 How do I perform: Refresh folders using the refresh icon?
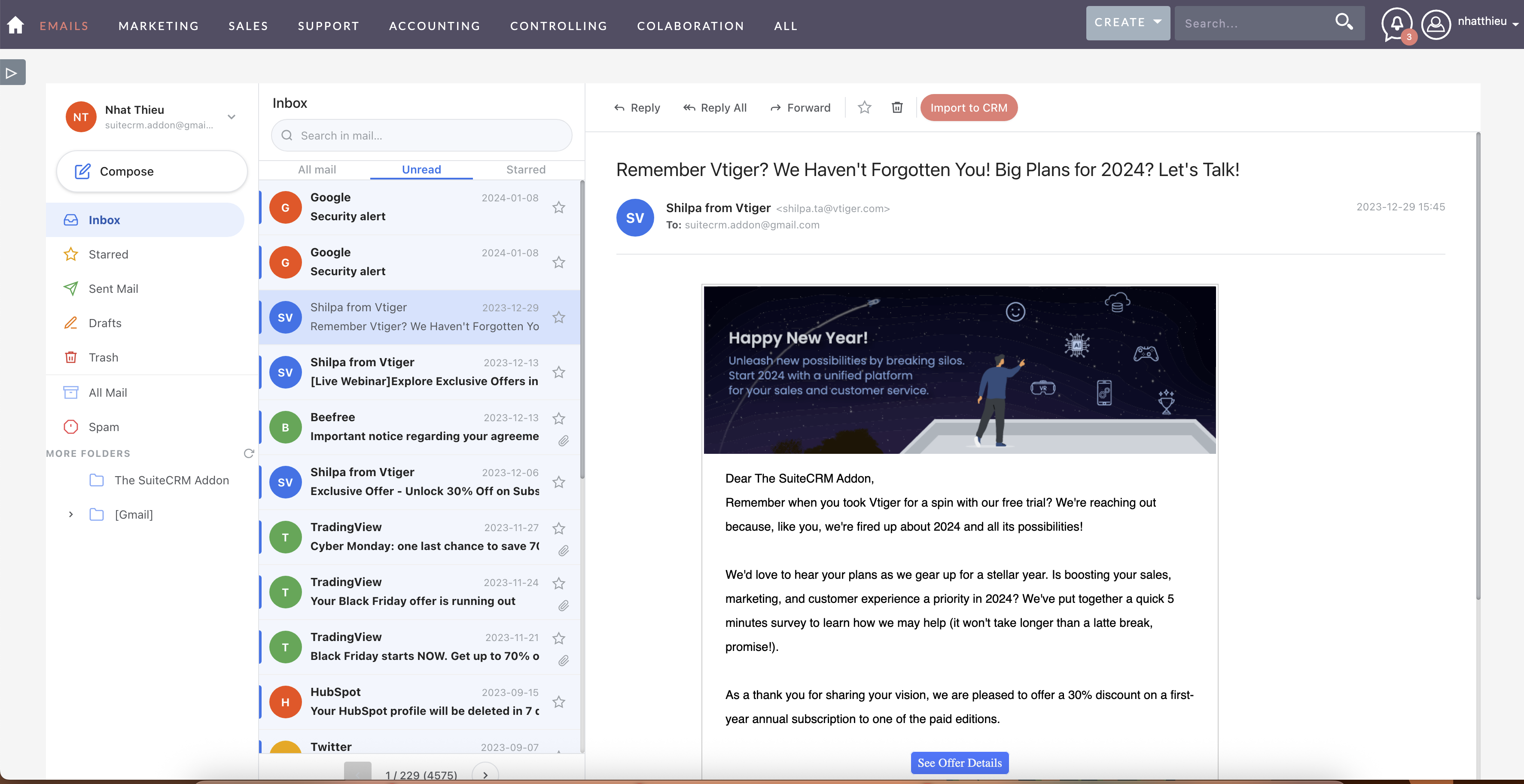[249, 453]
